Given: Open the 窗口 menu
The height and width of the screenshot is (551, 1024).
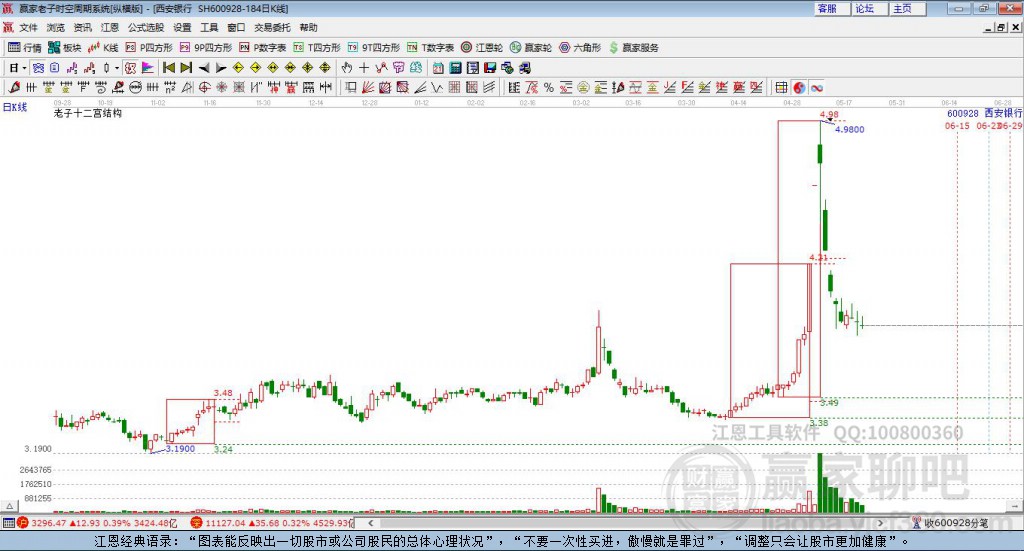Looking at the screenshot, I should [x=236, y=27].
